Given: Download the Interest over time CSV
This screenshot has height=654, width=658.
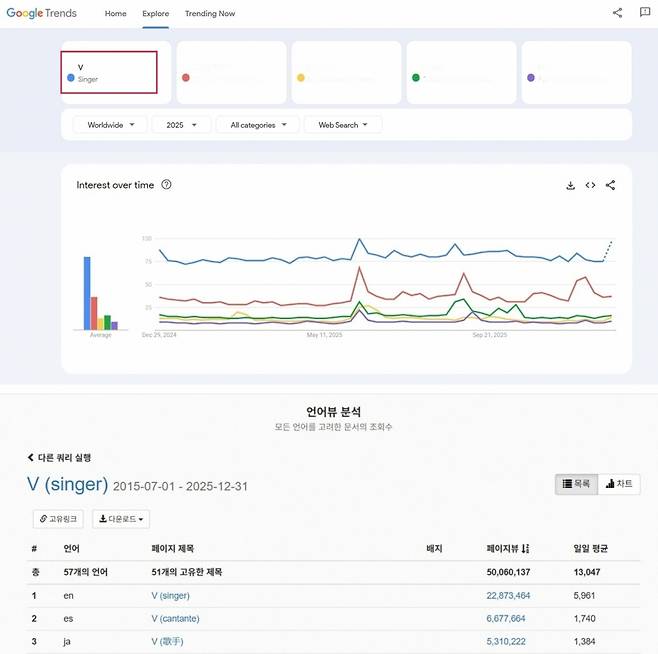Looking at the screenshot, I should (x=570, y=185).
